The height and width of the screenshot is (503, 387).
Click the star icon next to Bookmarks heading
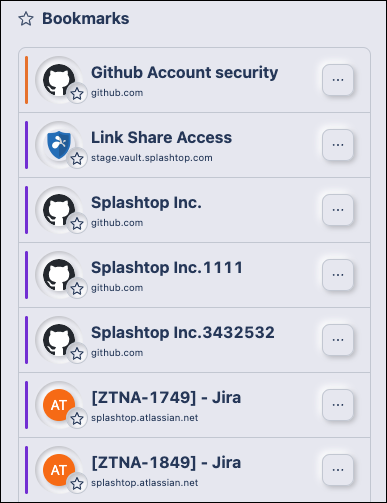coord(26,19)
